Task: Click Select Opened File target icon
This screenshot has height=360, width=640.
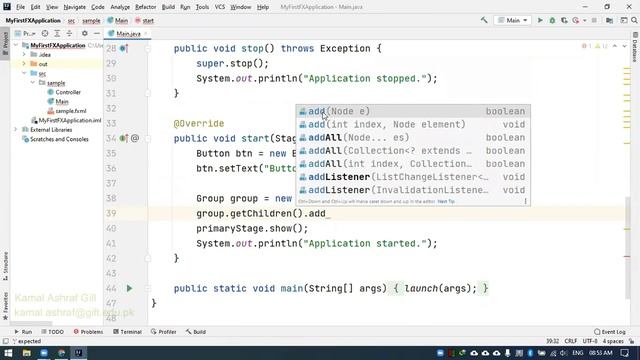Action: pos(45,33)
